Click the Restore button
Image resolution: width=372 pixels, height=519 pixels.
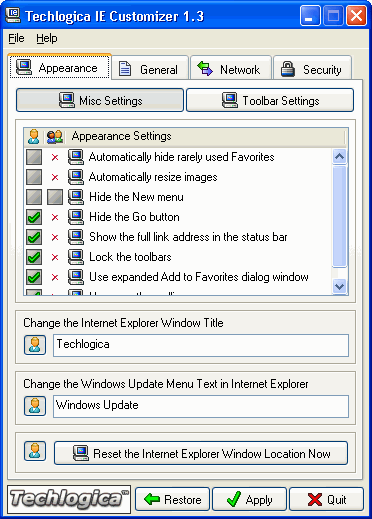tap(172, 499)
